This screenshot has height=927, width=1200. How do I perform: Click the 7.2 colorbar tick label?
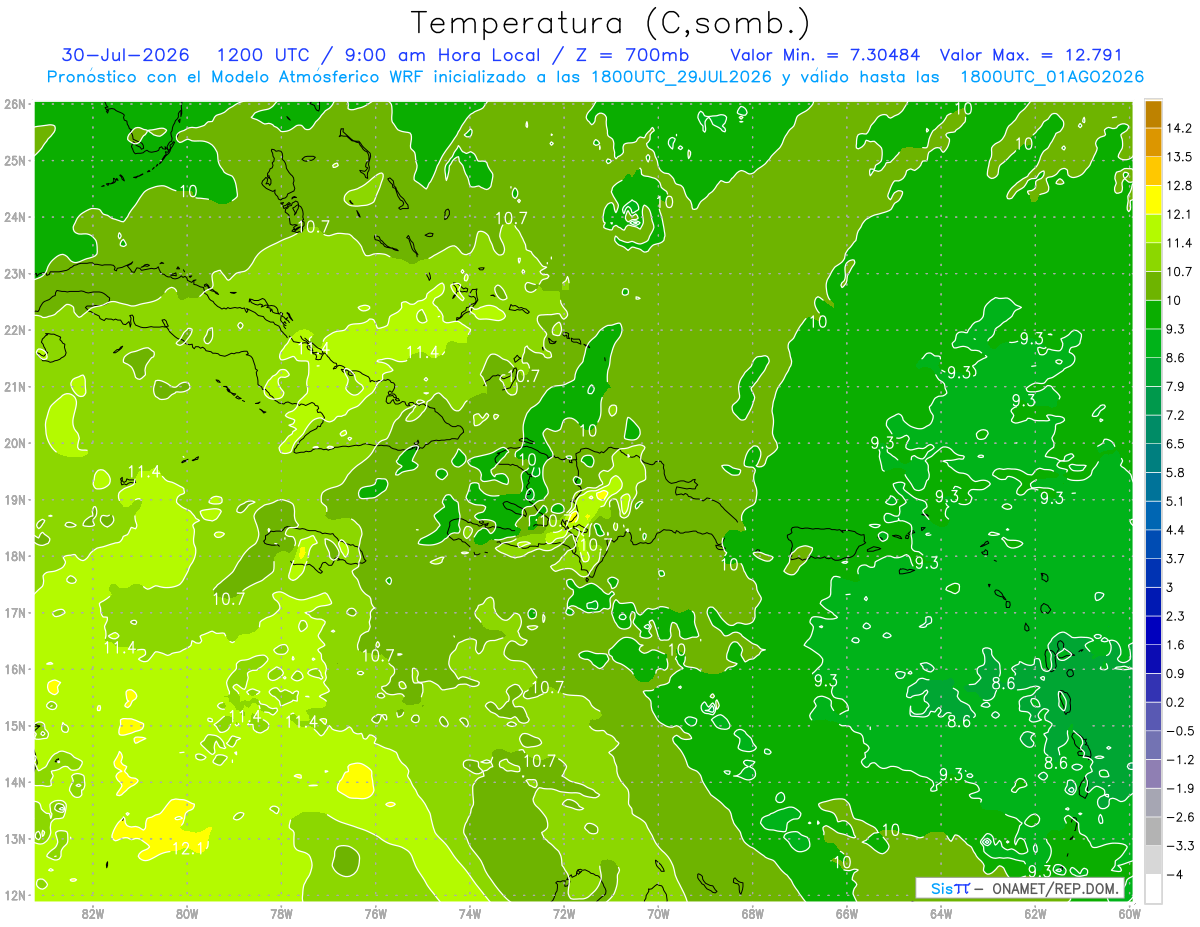pos(1176,415)
